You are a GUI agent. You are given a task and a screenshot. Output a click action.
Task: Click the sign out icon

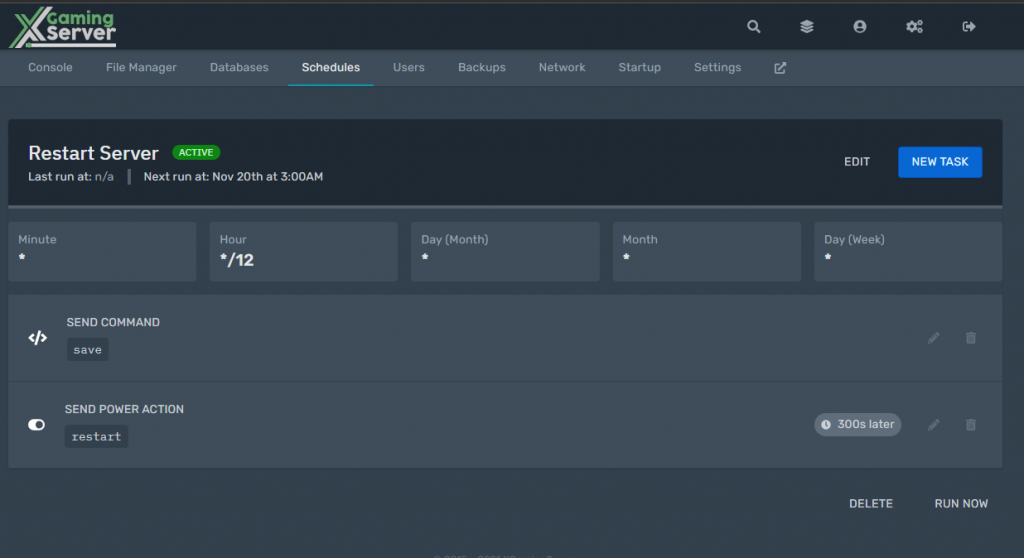[x=968, y=27]
